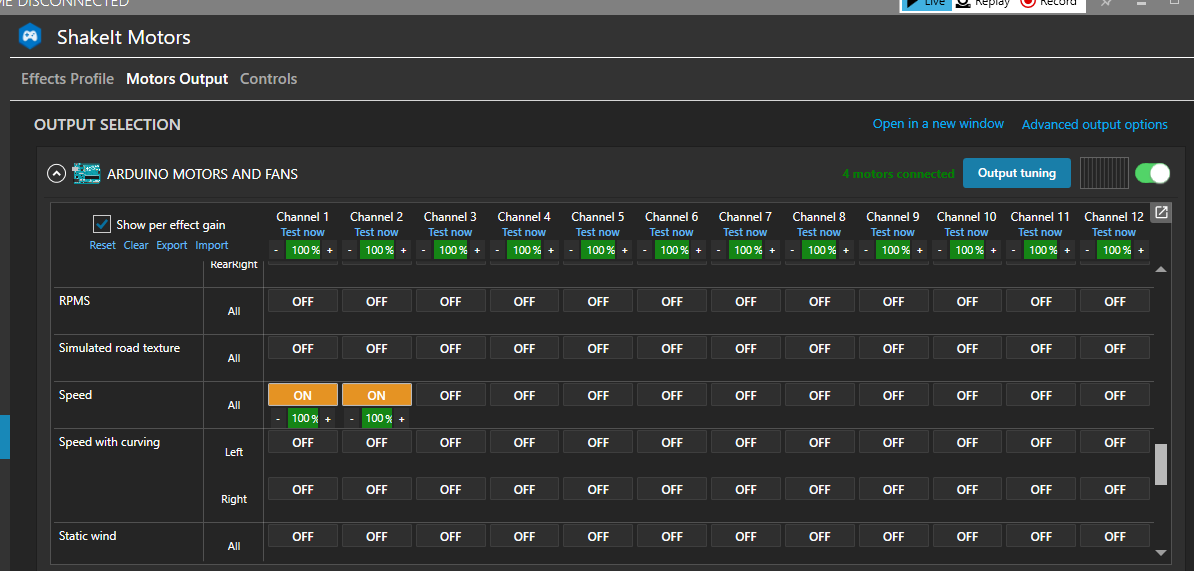
Task: Switch to the Effects Profile tab
Action: (x=68, y=78)
